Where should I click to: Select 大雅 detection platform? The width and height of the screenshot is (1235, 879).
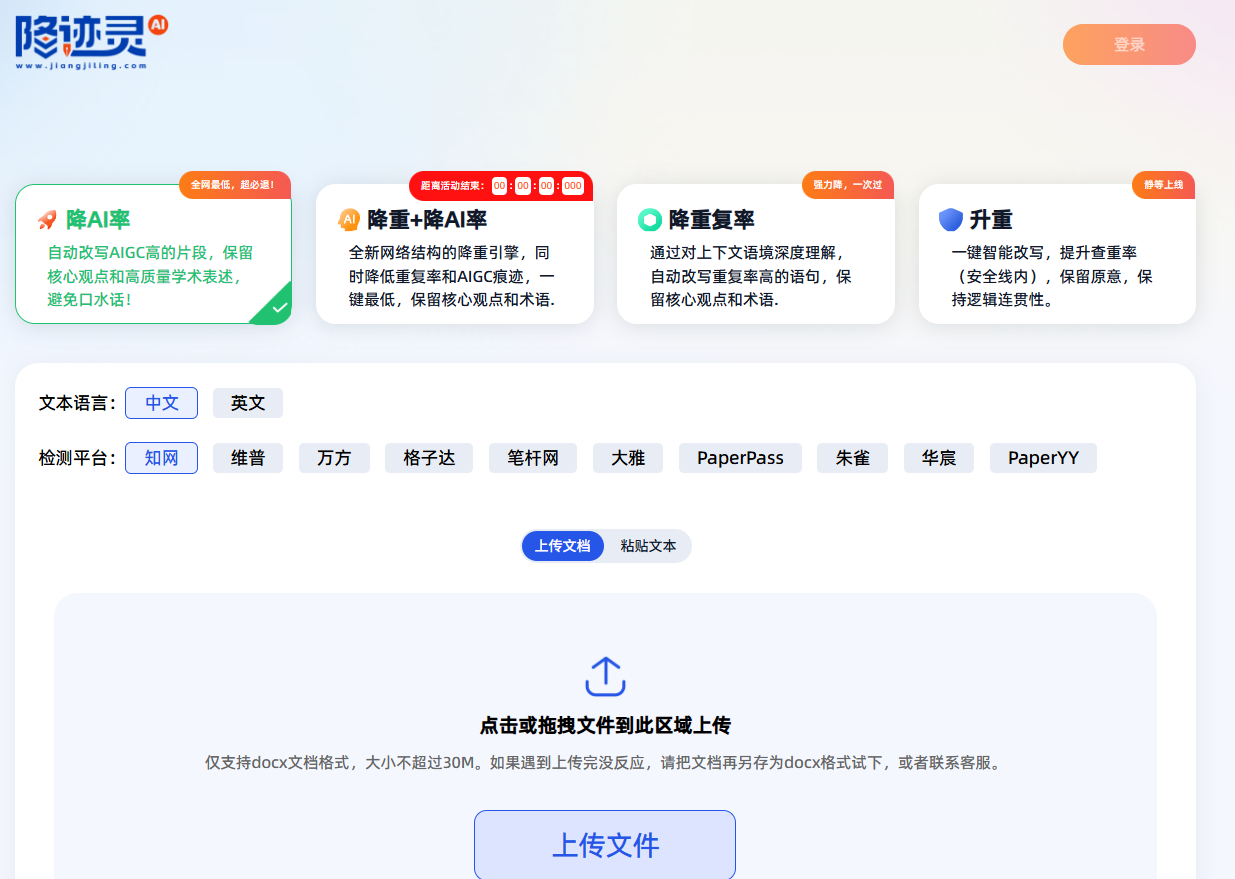tap(628, 458)
